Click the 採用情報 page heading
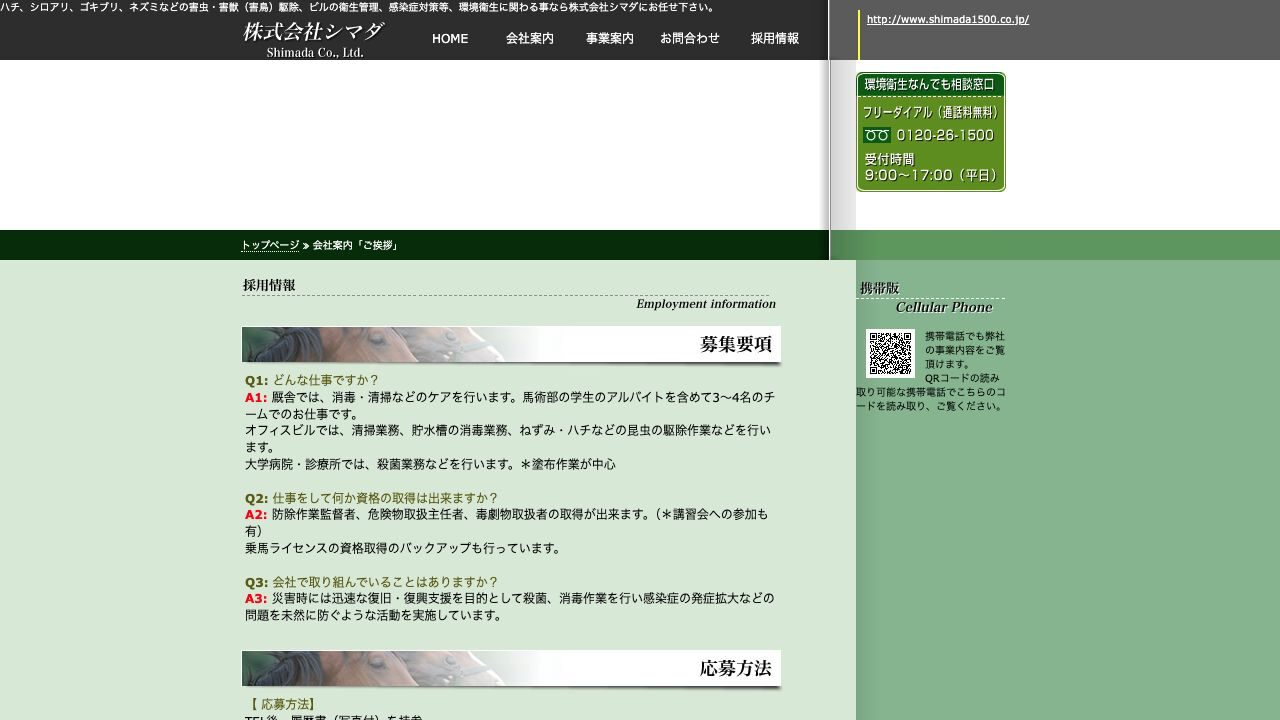This screenshot has width=1280, height=720. click(269, 285)
